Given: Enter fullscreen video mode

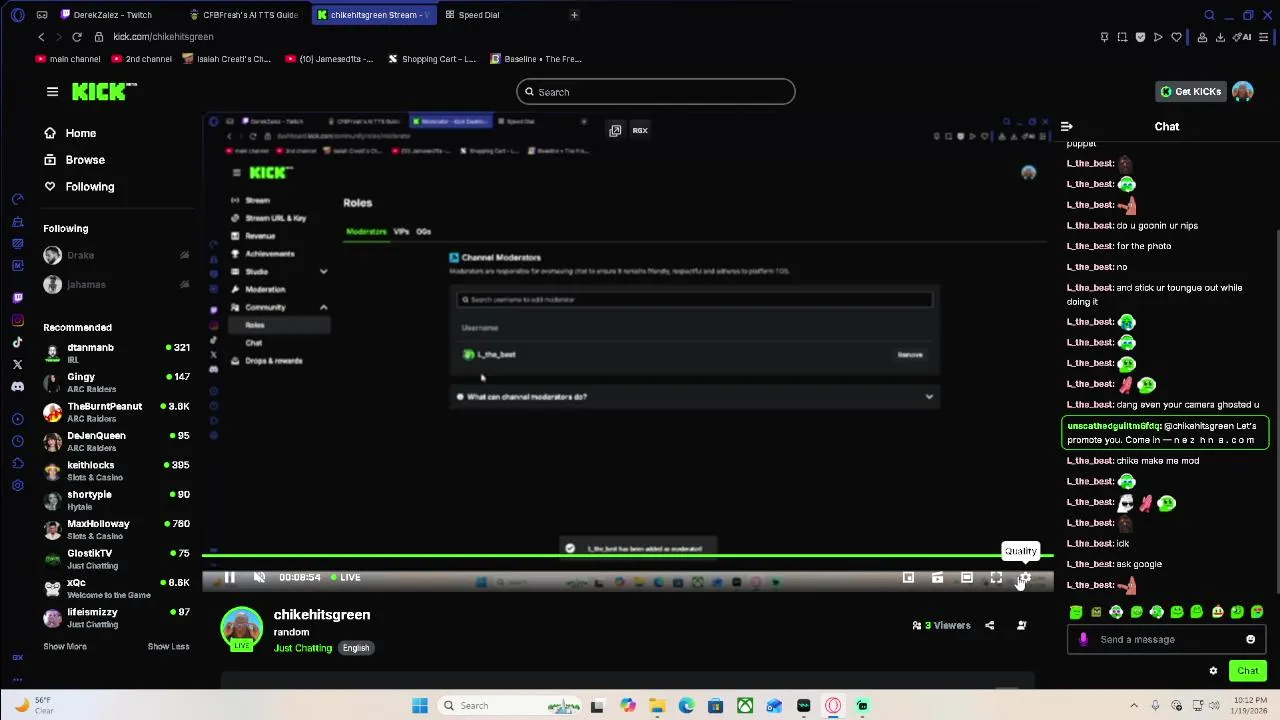Looking at the screenshot, I should click(996, 577).
